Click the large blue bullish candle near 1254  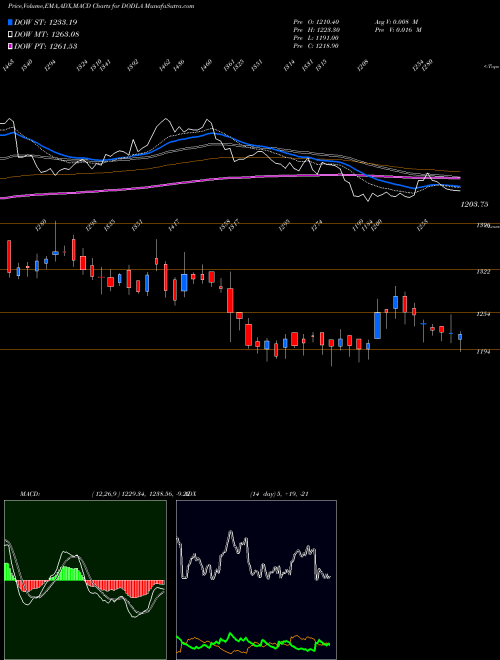pos(378,325)
